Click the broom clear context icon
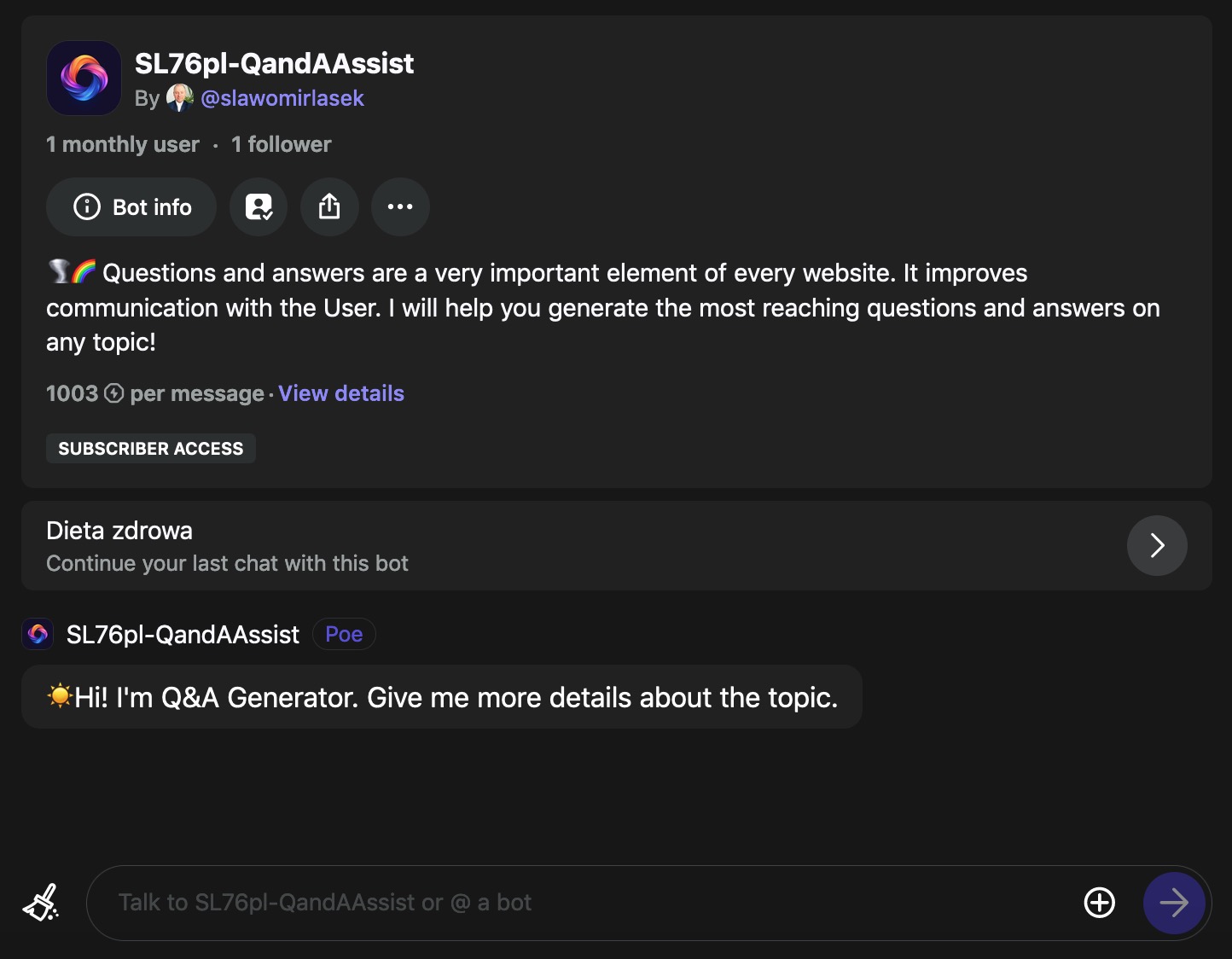 (41, 903)
